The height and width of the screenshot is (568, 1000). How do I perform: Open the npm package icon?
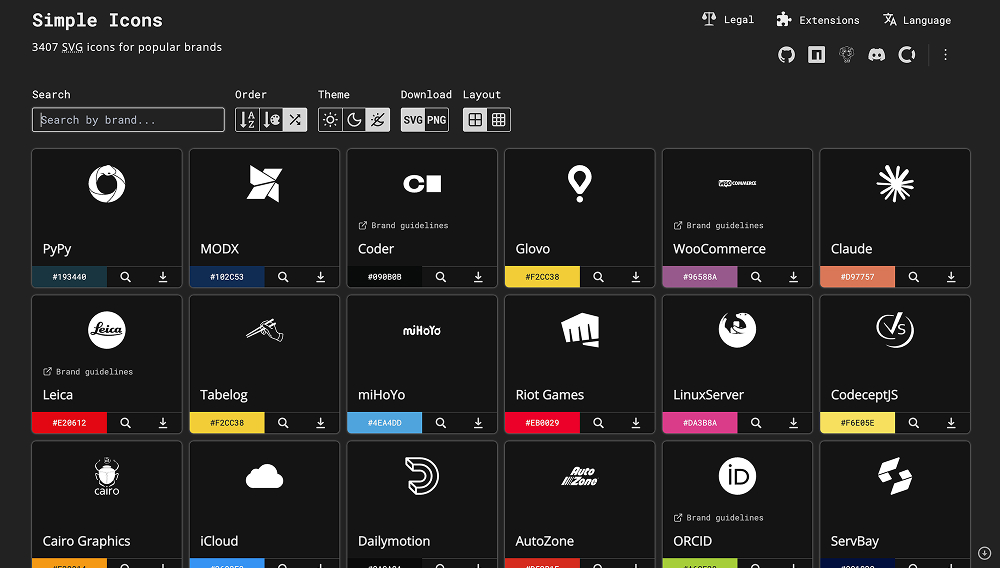click(816, 55)
